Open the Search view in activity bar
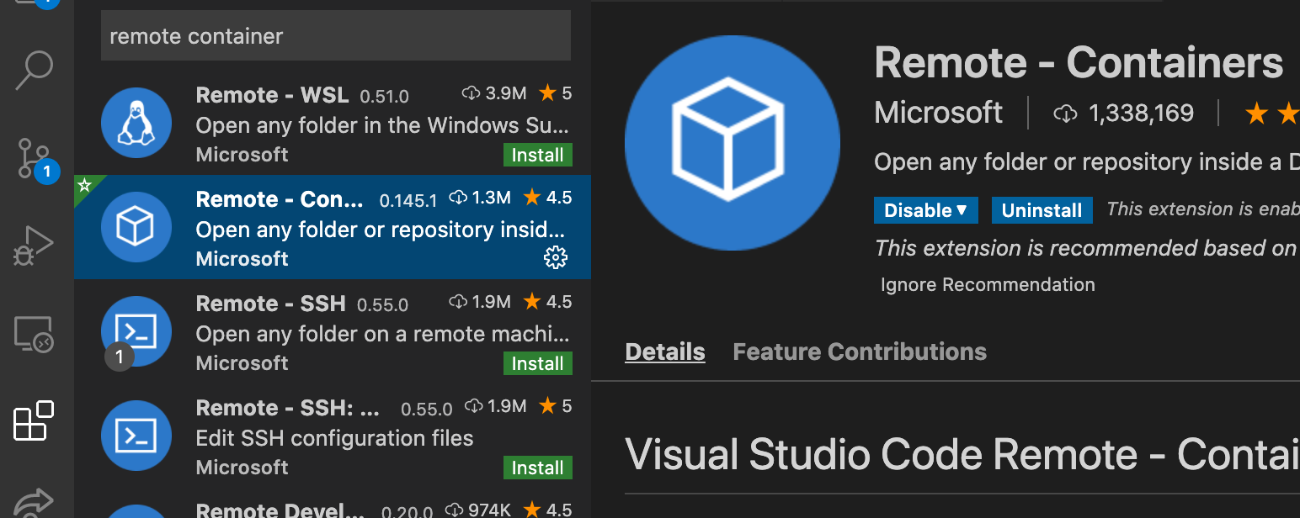The width and height of the screenshot is (1300, 518). coord(34,70)
